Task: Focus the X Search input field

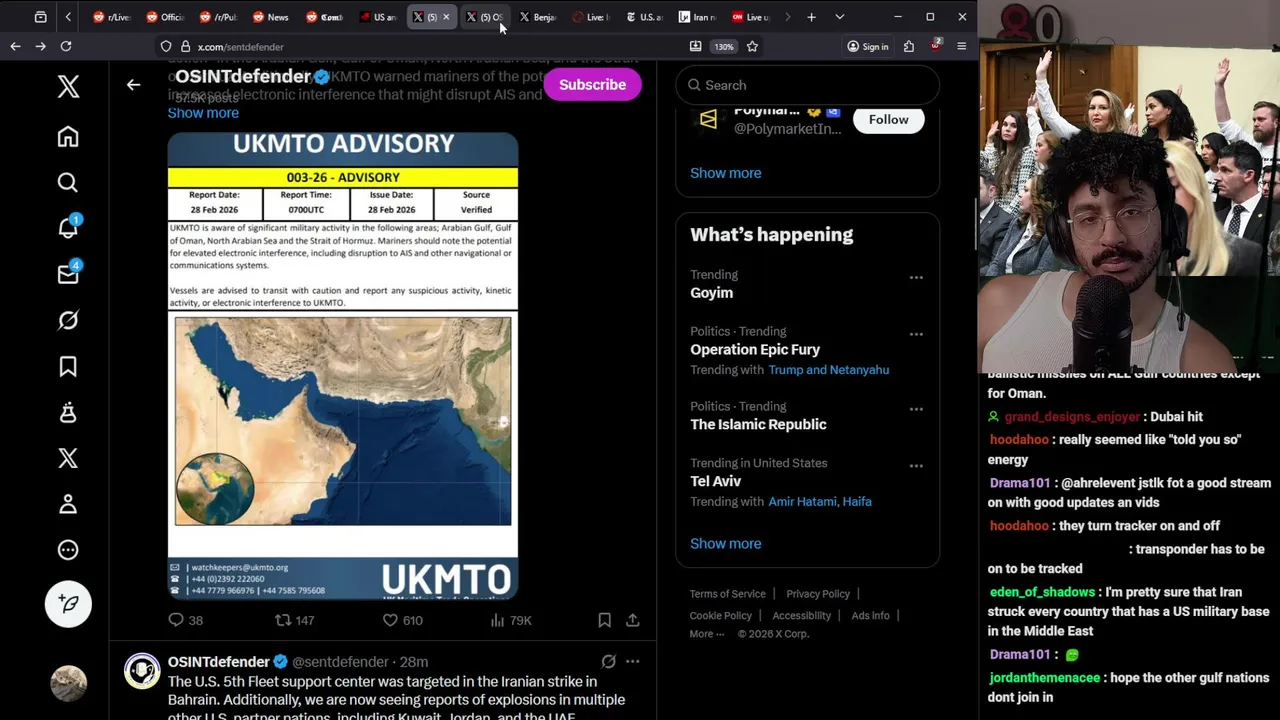Action: [x=807, y=85]
